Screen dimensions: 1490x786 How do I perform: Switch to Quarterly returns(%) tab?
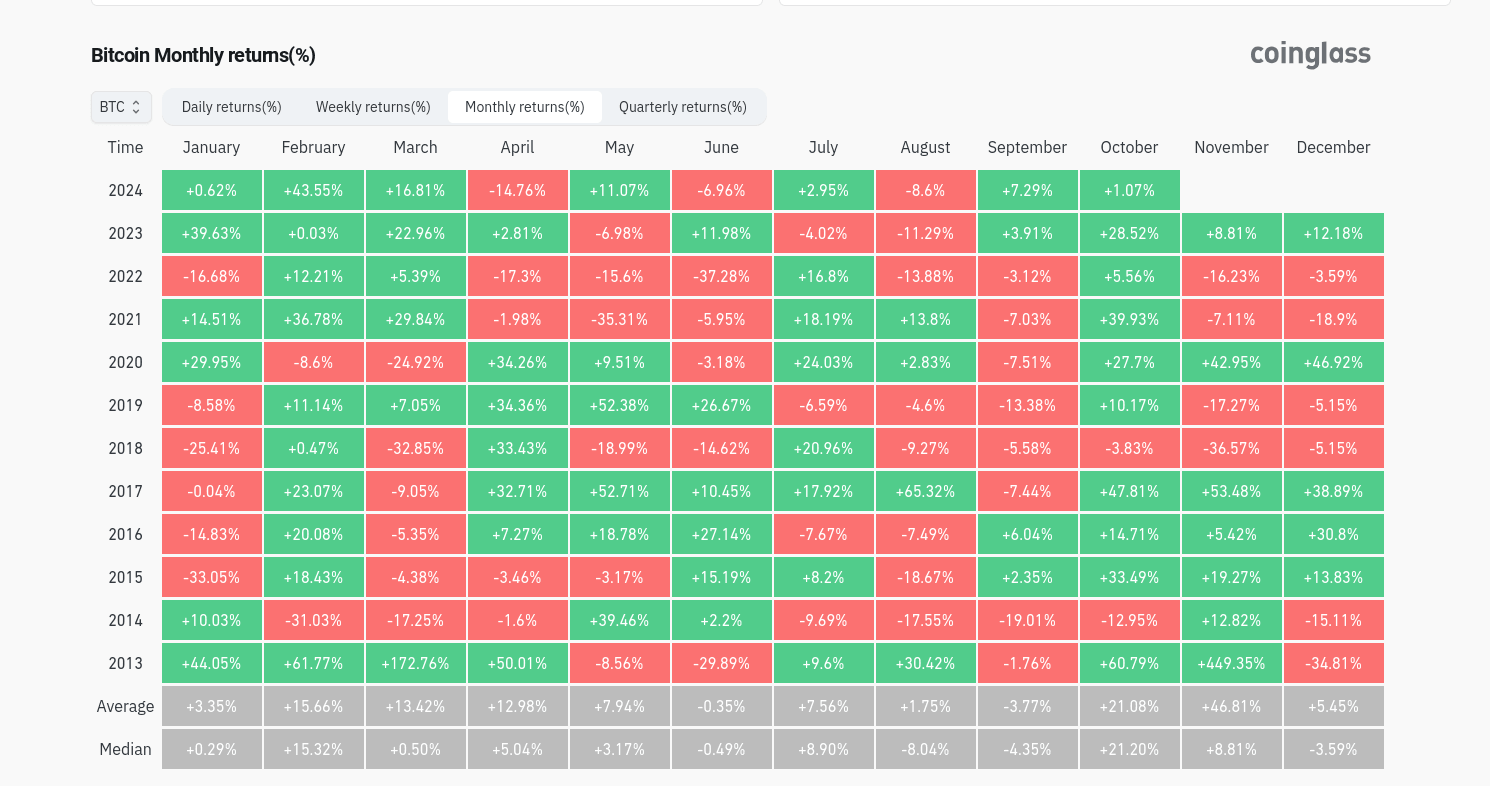(682, 107)
